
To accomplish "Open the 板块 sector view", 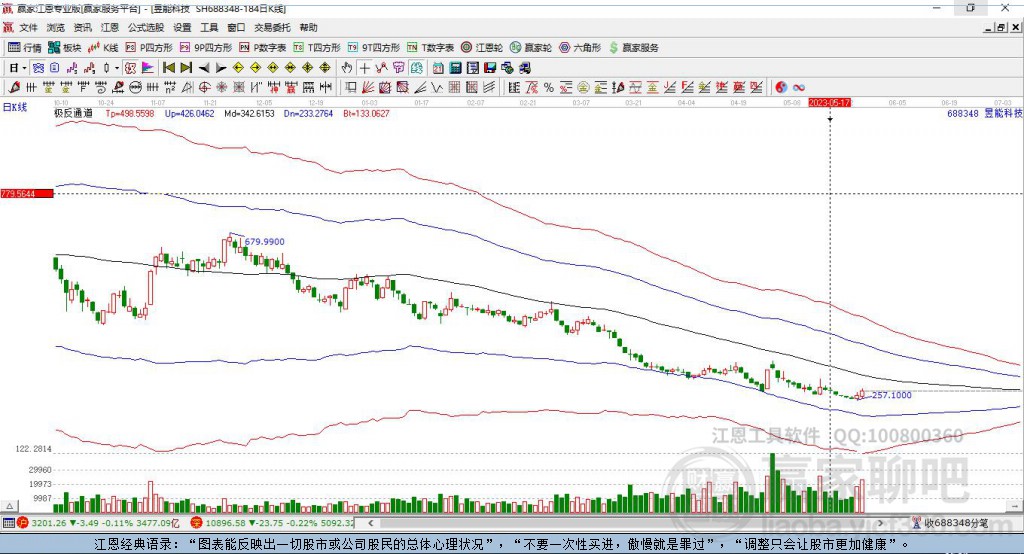I will click(x=65, y=48).
